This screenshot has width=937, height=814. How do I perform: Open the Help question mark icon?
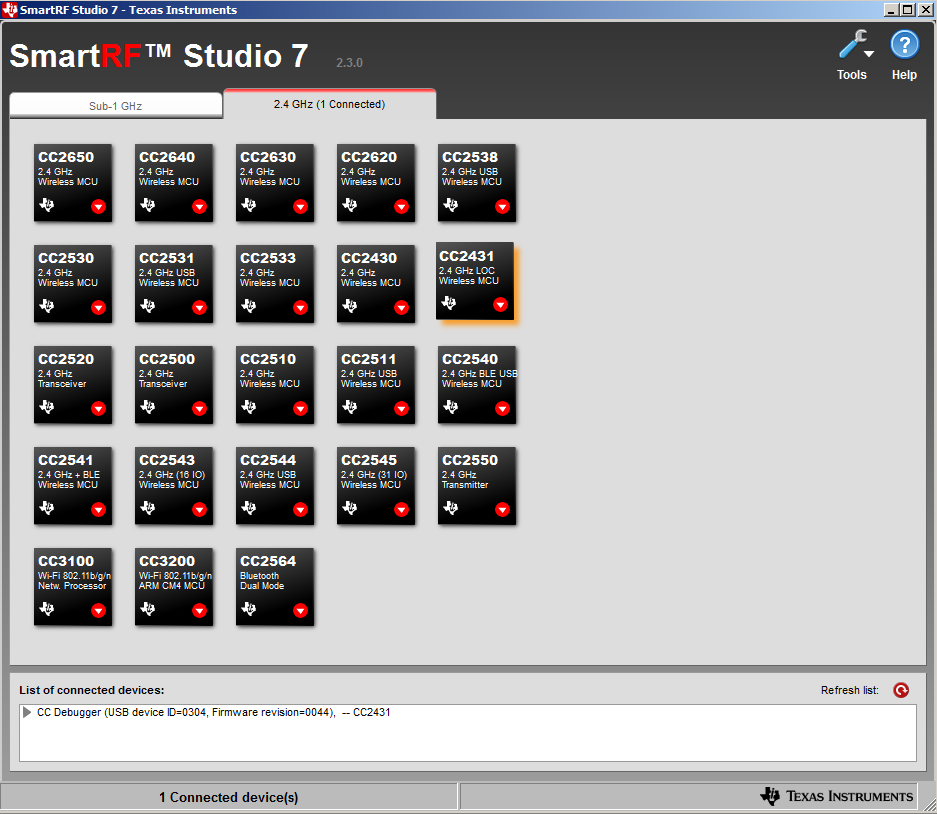[x=904, y=54]
